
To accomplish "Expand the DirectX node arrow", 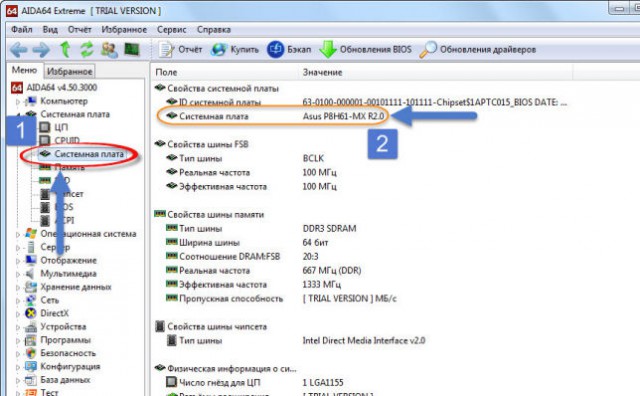I will tap(18, 314).
